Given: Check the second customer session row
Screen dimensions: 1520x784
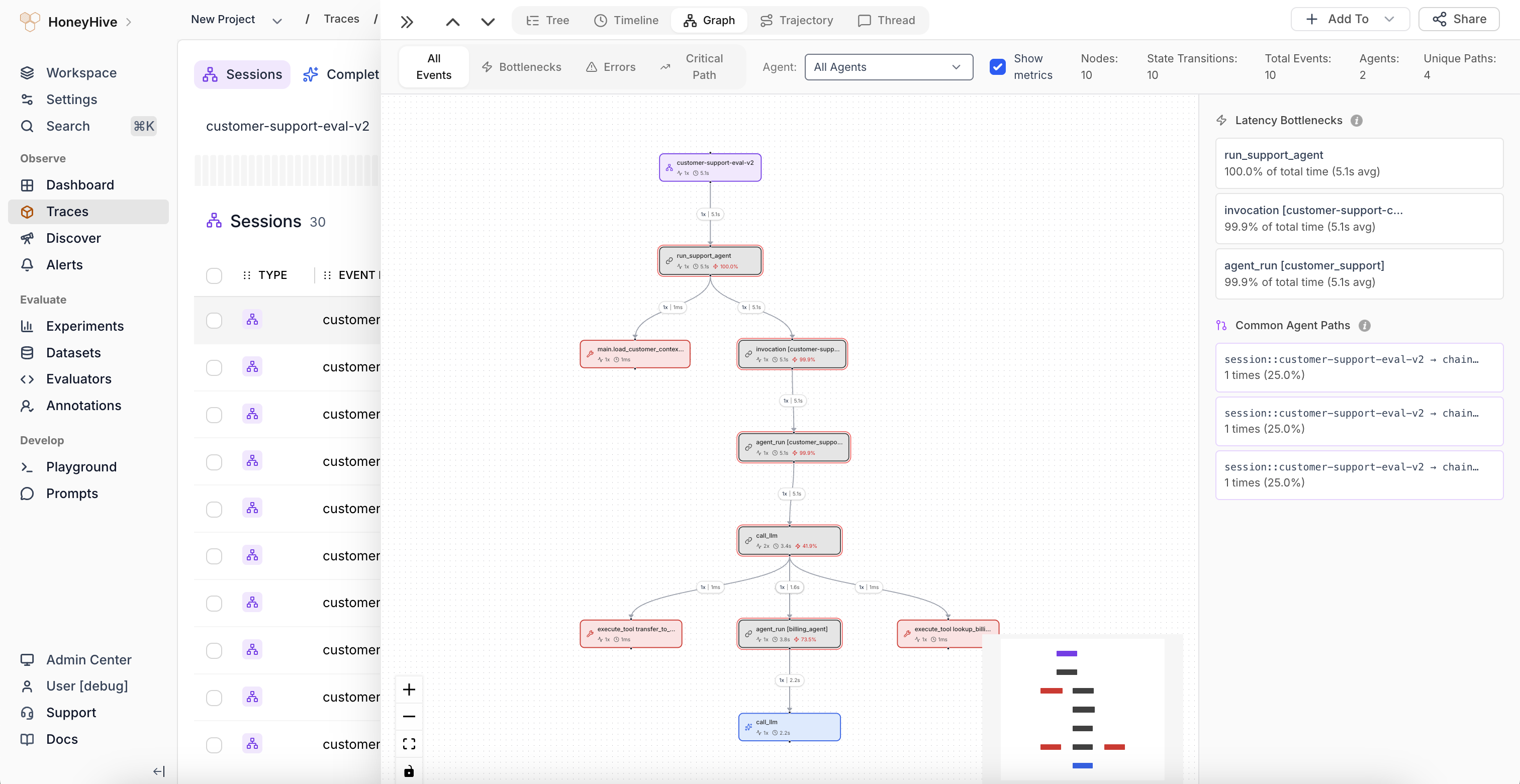Looking at the screenshot, I should (x=214, y=367).
